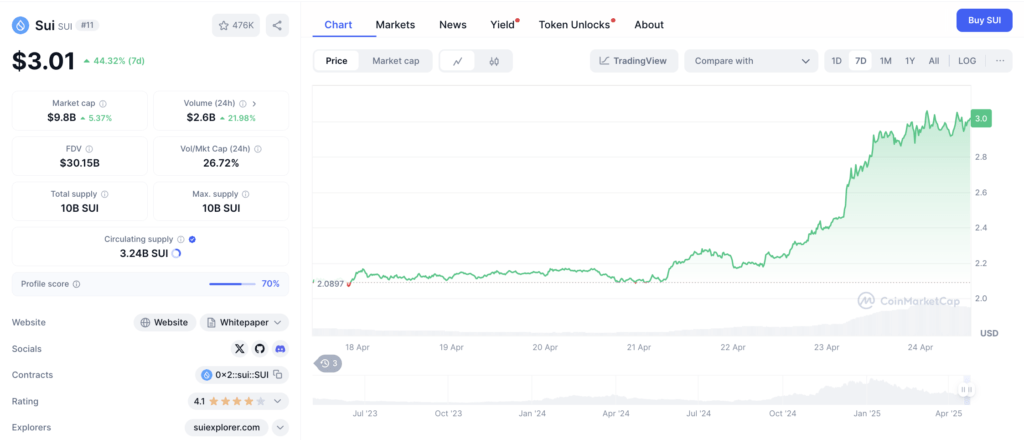This screenshot has width=1024, height=440.
Task: Click the 70% profile score value
Action: pos(270,284)
